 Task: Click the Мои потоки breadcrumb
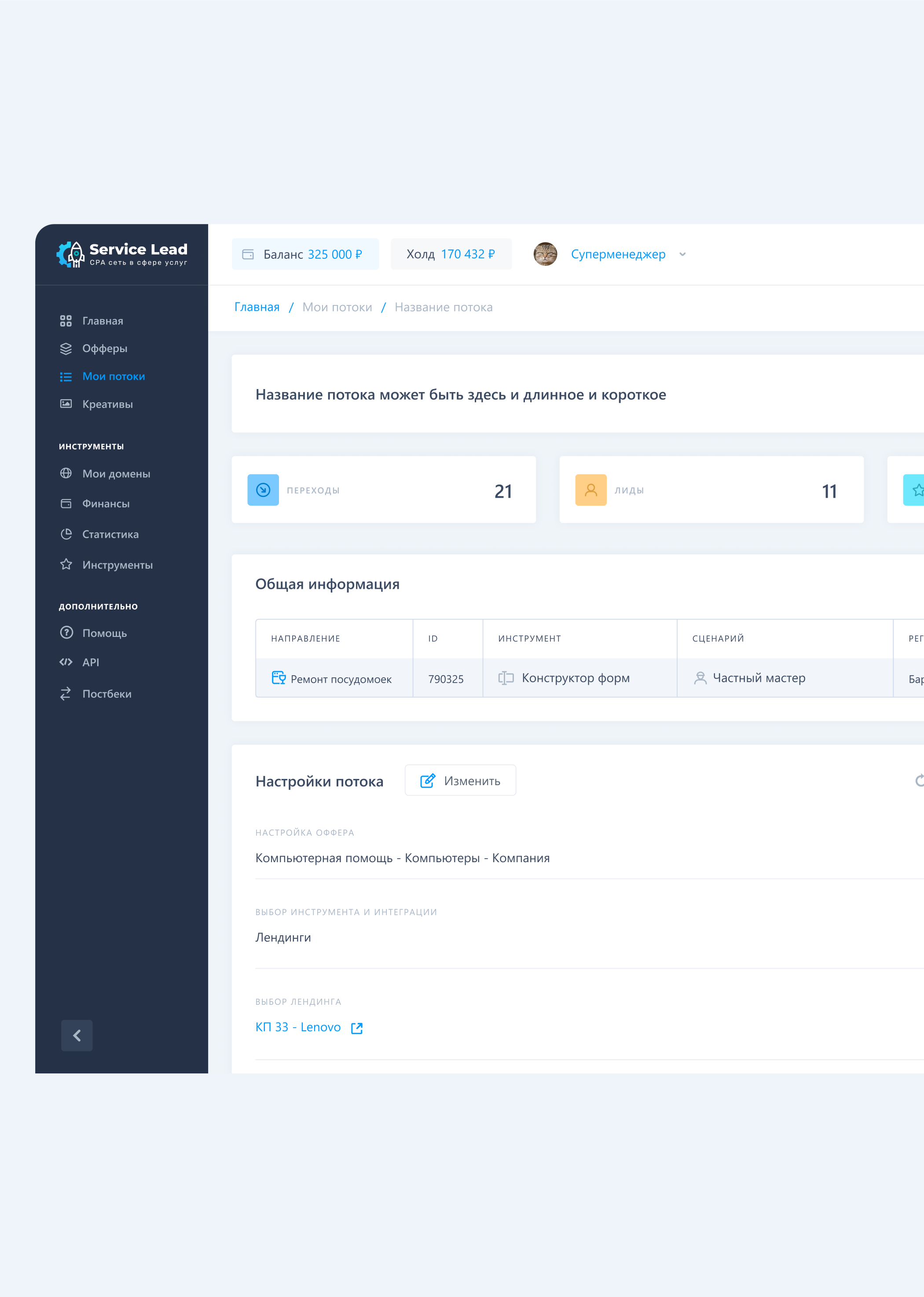[337, 307]
